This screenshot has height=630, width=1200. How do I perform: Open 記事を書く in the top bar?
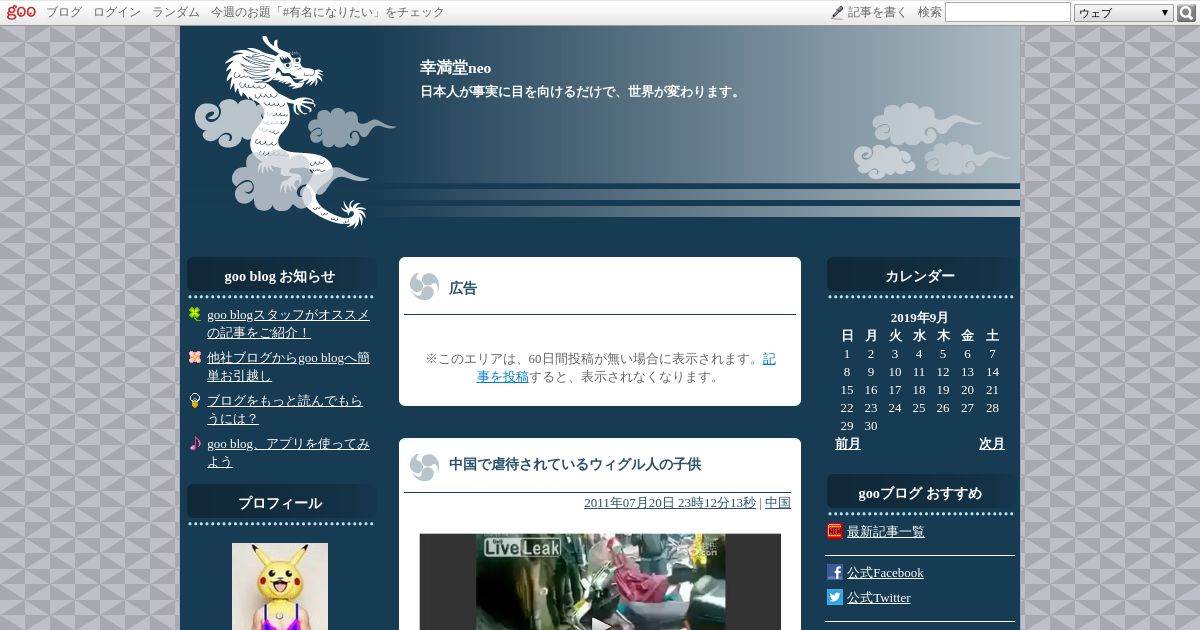[877, 12]
